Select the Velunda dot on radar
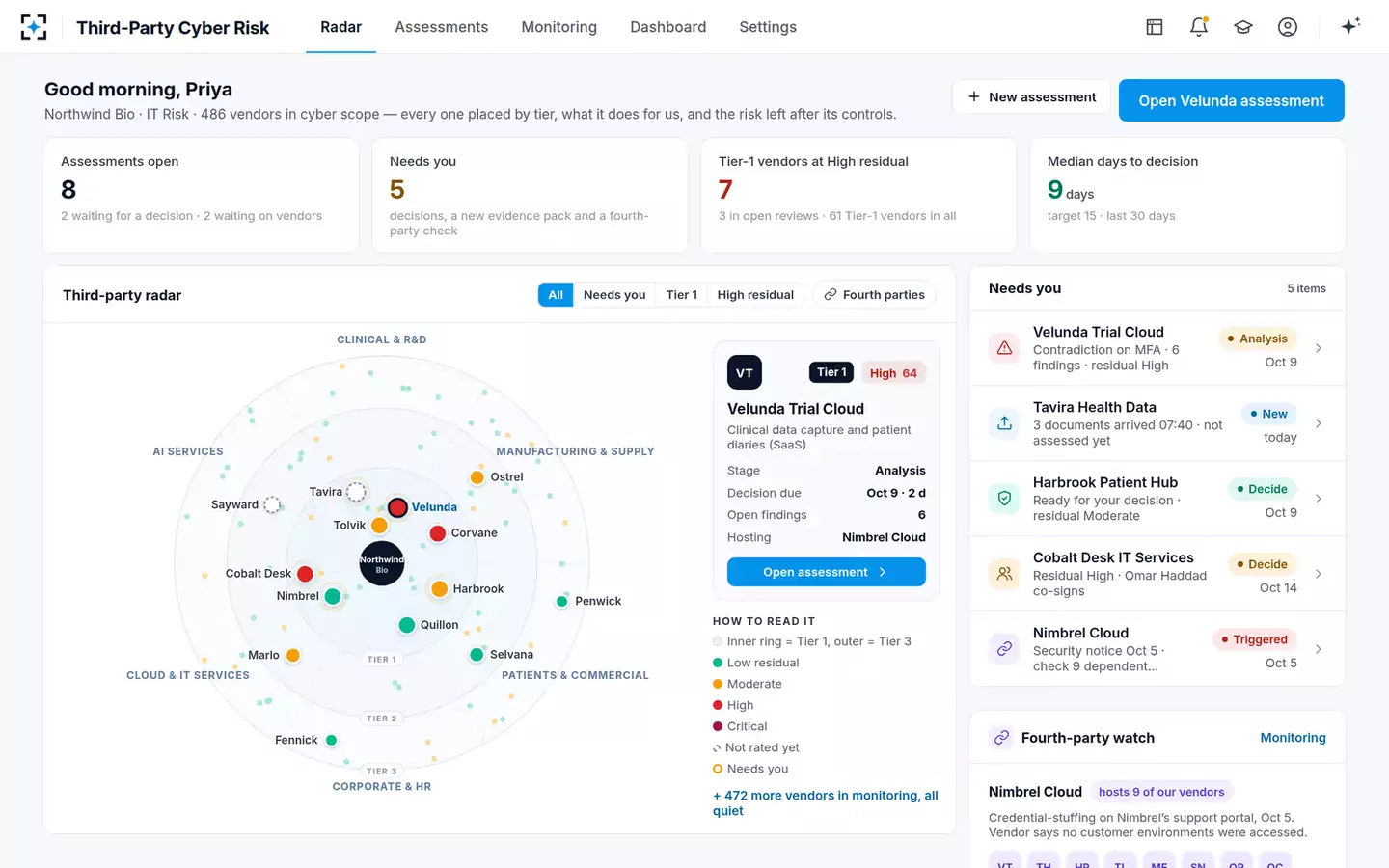 pos(397,507)
